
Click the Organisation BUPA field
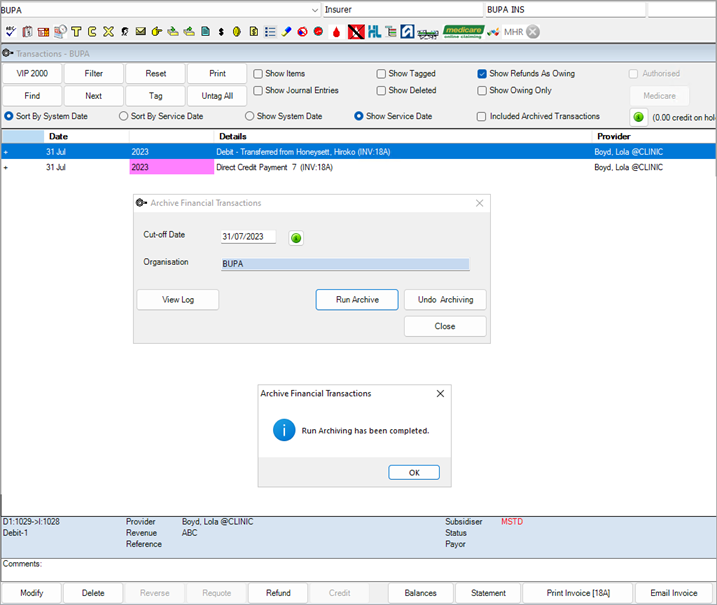345,264
